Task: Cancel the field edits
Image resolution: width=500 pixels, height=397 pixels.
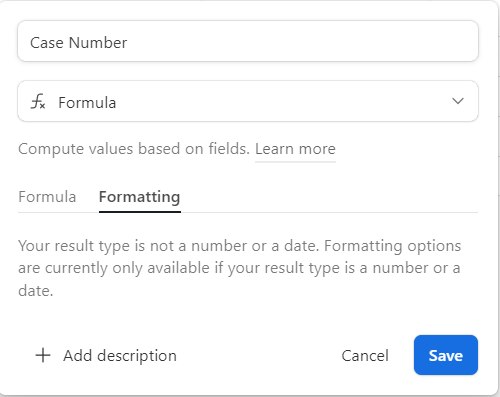Action: click(x=365, y=356)
